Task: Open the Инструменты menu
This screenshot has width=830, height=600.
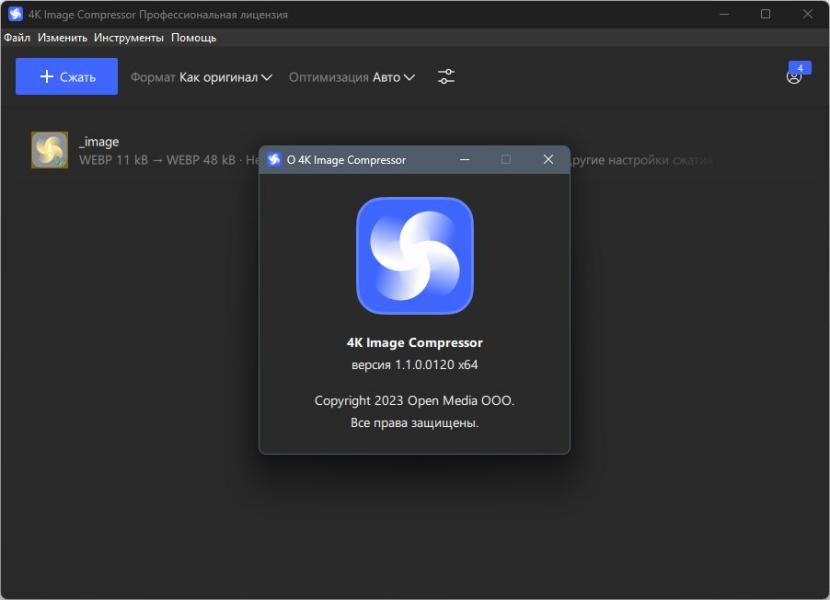Action: click(129, 38)
